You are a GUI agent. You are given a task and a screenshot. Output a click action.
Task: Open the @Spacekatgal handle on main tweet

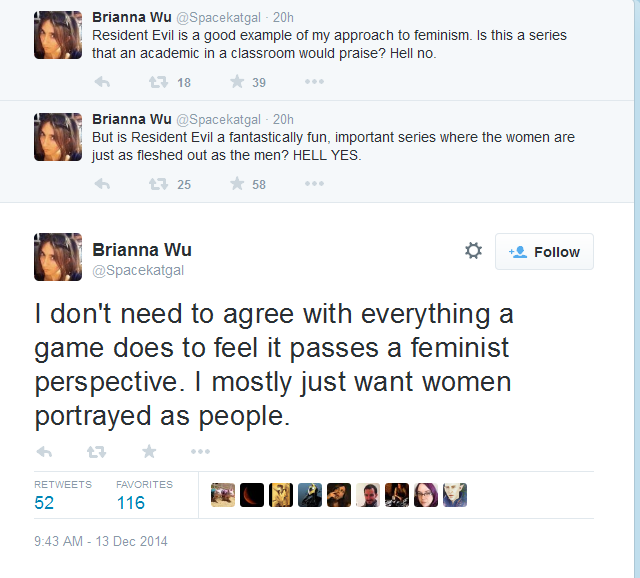[138, 271]
